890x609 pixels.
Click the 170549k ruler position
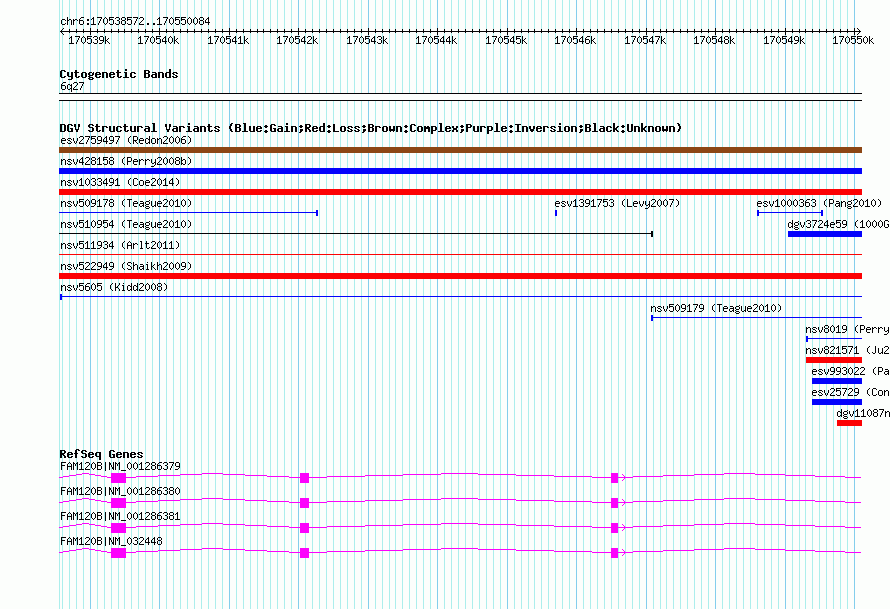click(784, 40)
